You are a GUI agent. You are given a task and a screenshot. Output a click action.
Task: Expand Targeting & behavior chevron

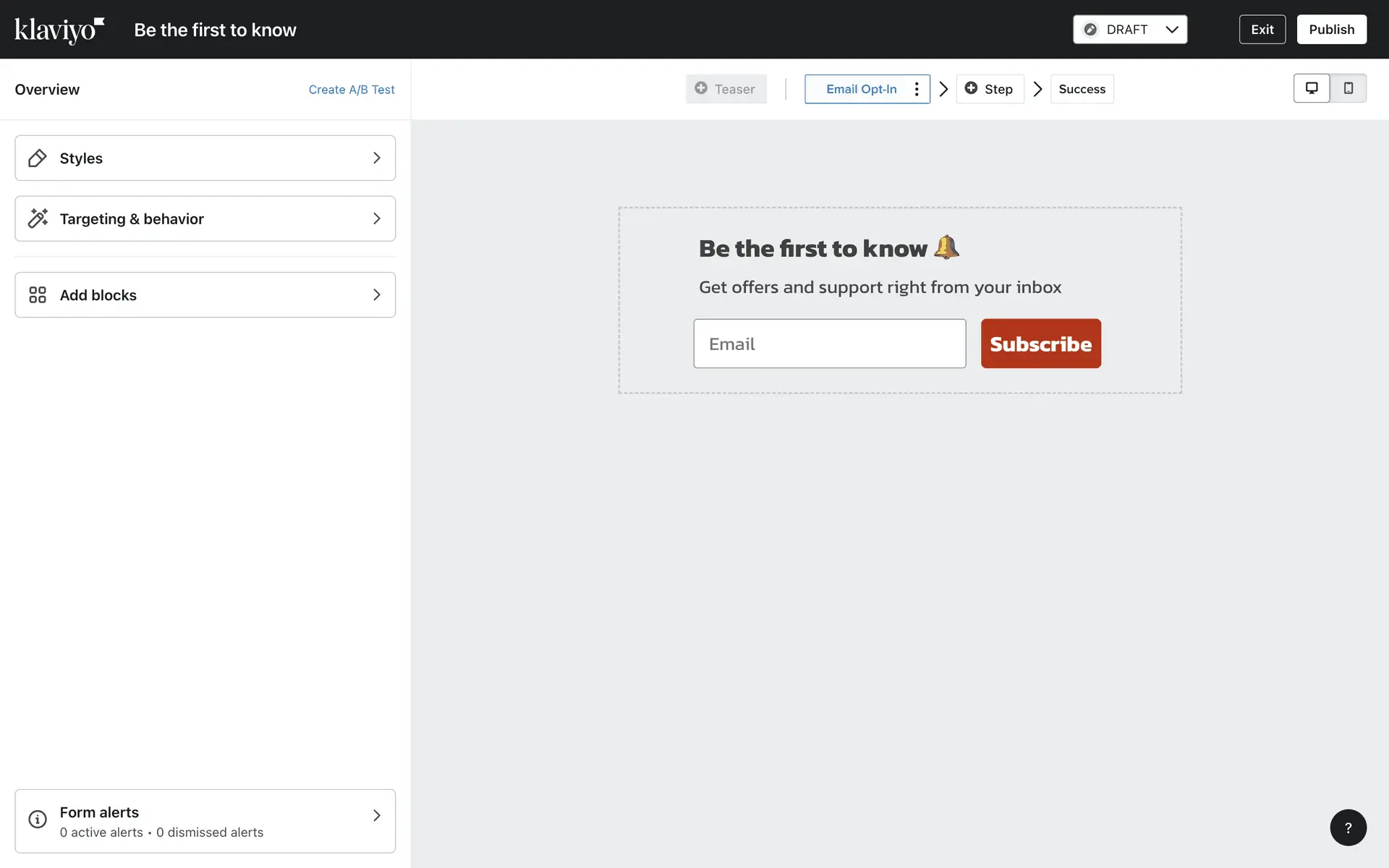point(376,218)
